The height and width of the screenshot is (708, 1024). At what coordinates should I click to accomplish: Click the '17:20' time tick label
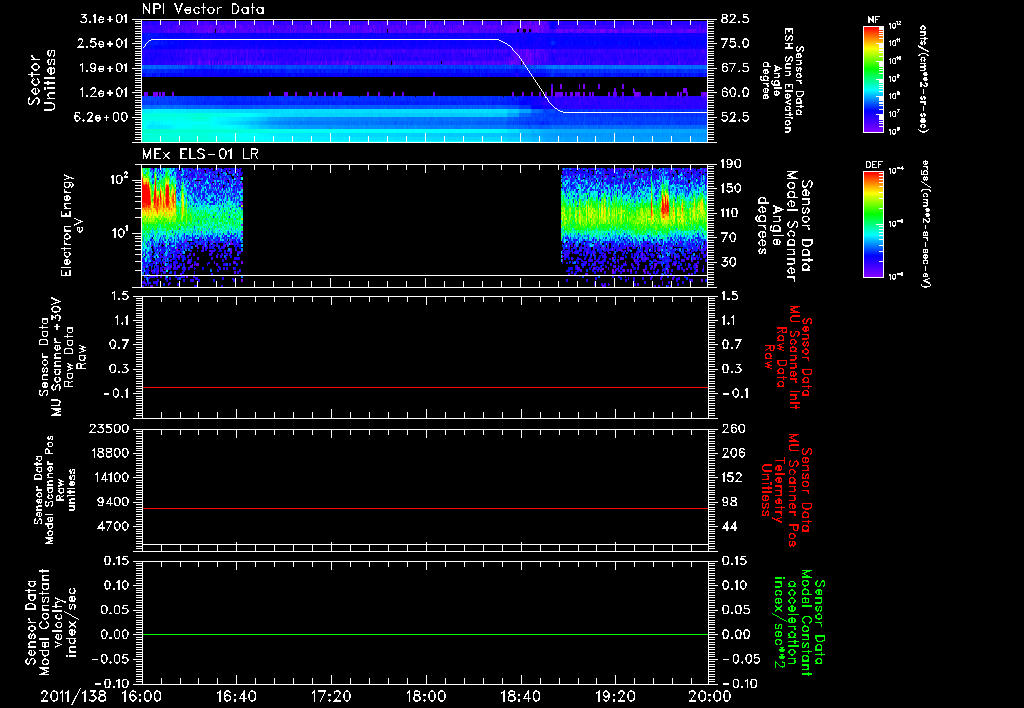331,696
